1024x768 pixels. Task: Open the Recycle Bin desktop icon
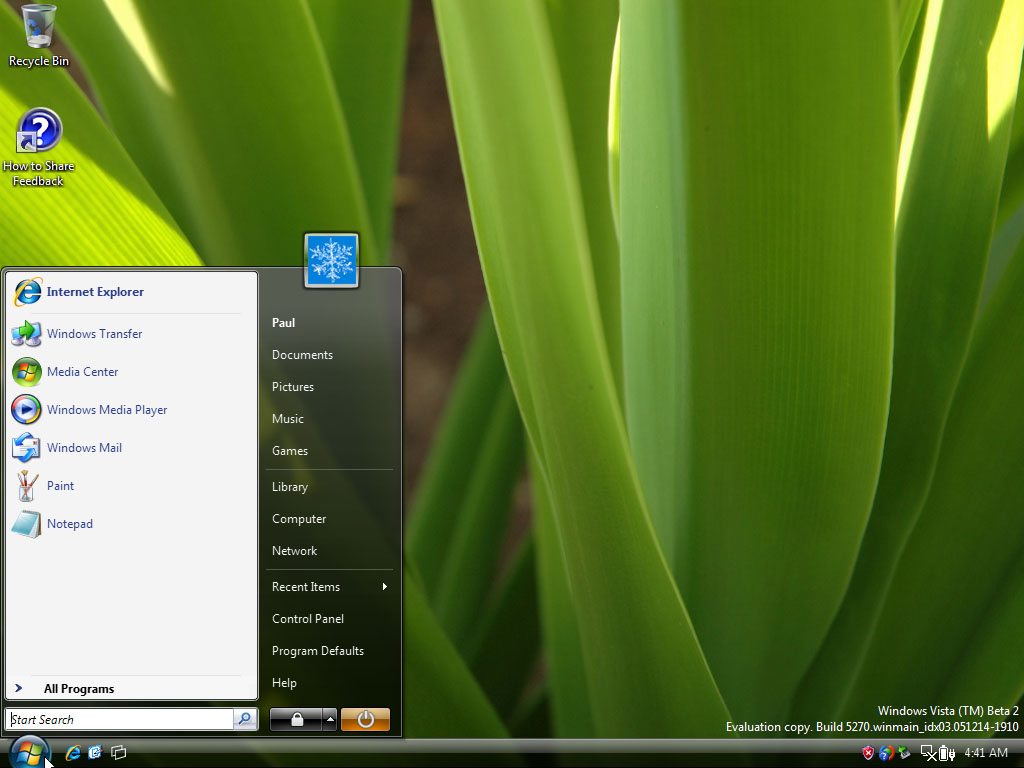pos(38,35)
